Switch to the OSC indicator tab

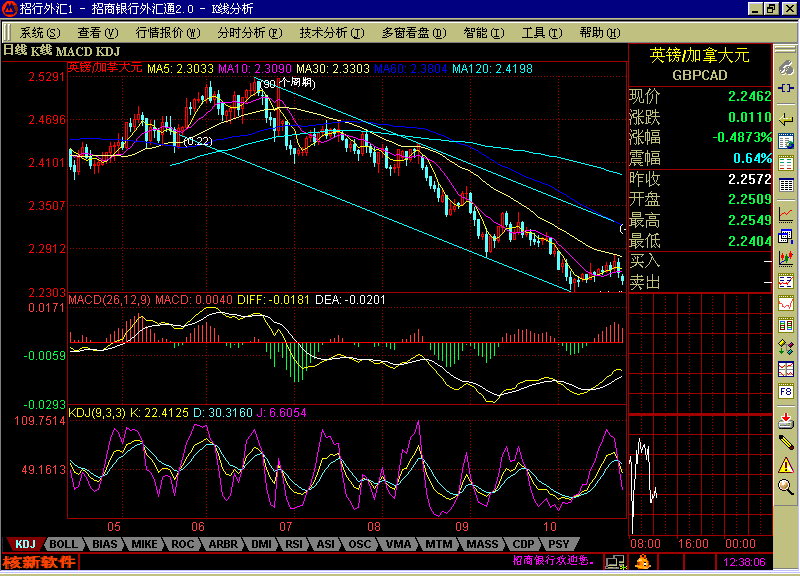pyautogui.click(x=360, y=544)
